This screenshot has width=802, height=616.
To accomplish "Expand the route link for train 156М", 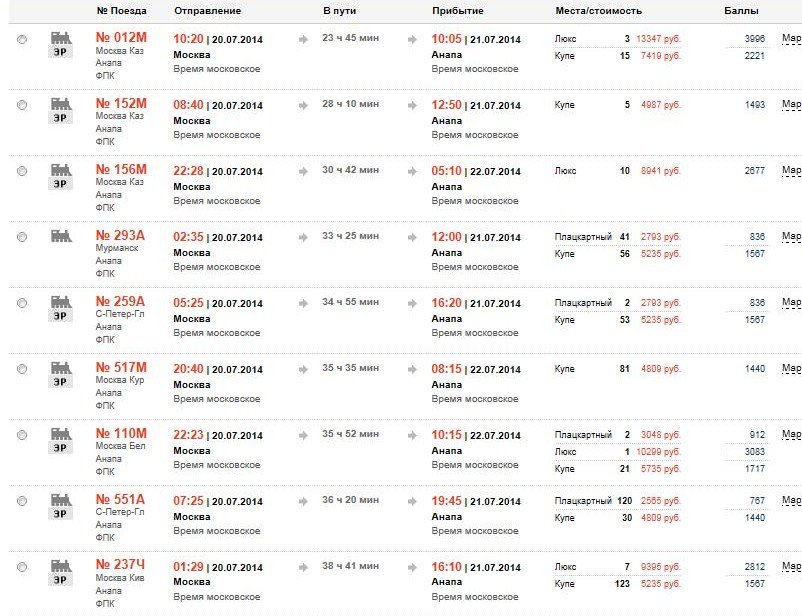I will [x=791, y=171].
